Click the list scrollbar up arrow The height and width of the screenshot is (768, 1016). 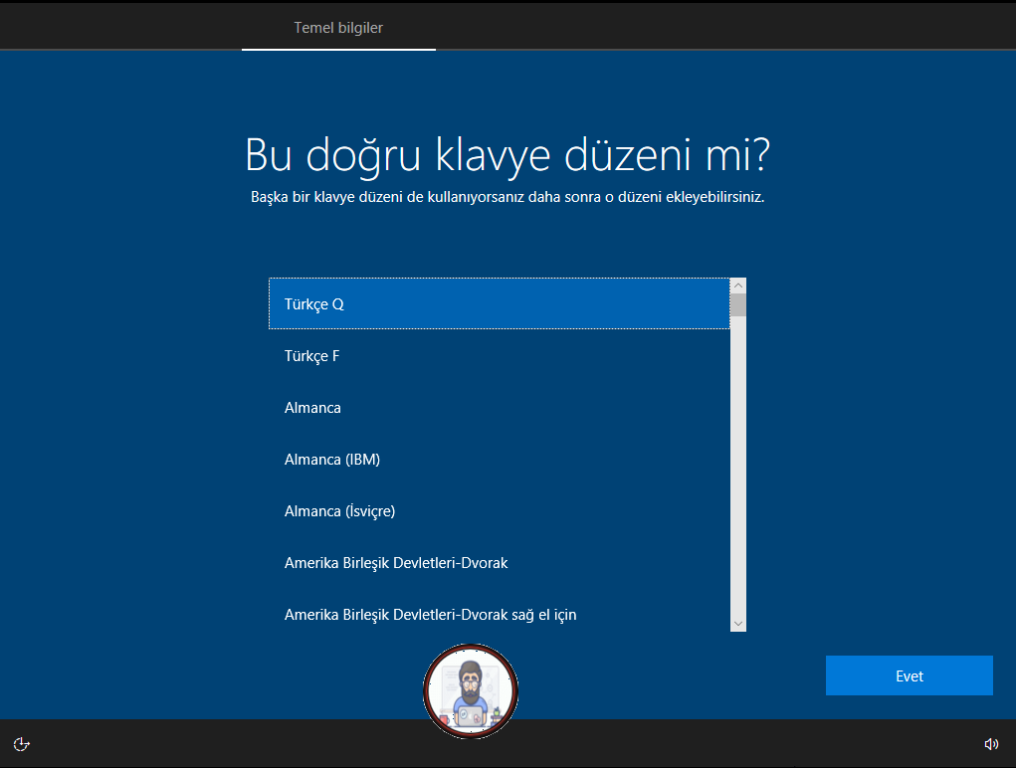tap(738, 286)
